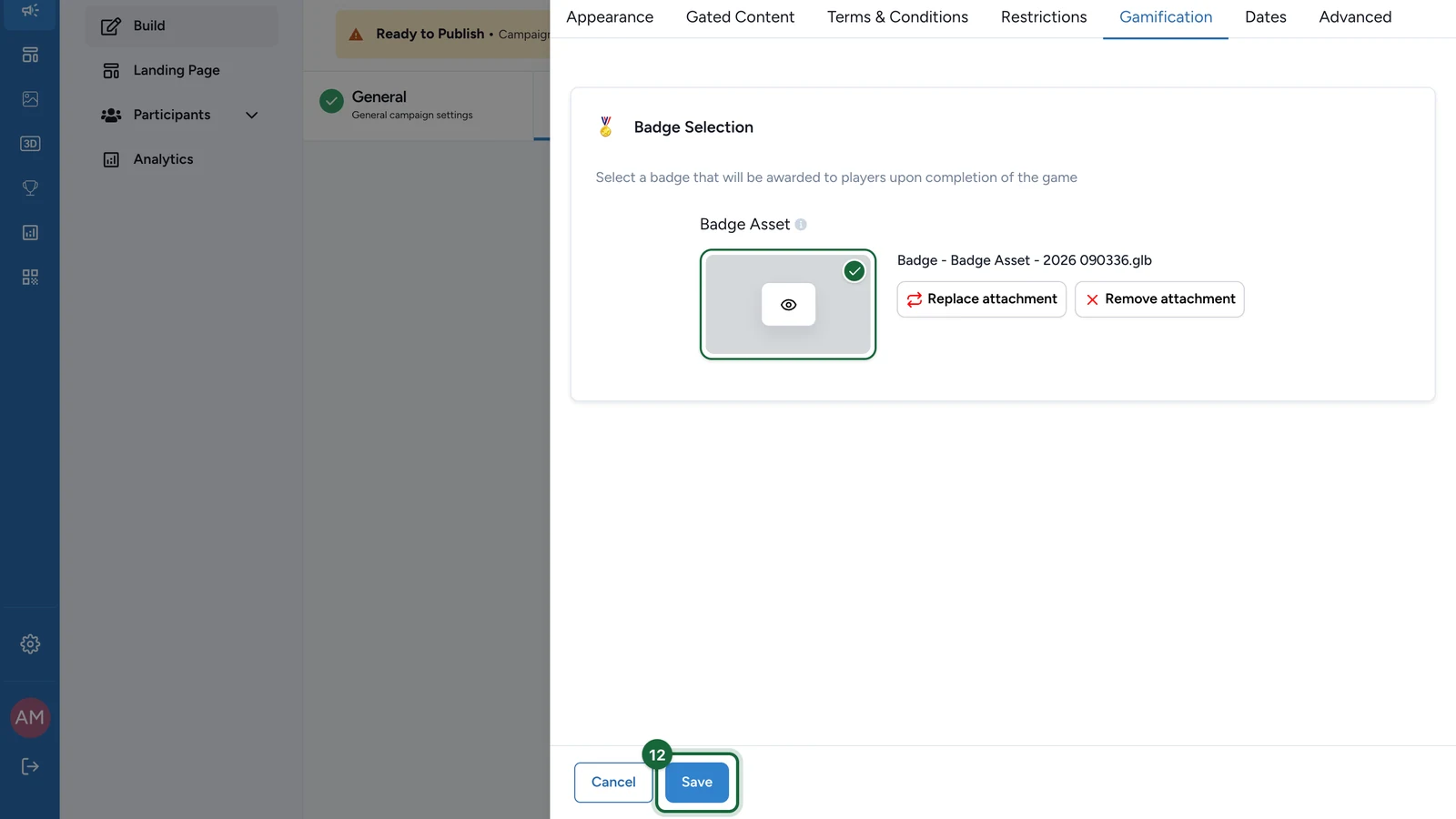Select the Gamification tab
The height and width of the screenshot is (819, 1456).
(x=1166, y=17)
